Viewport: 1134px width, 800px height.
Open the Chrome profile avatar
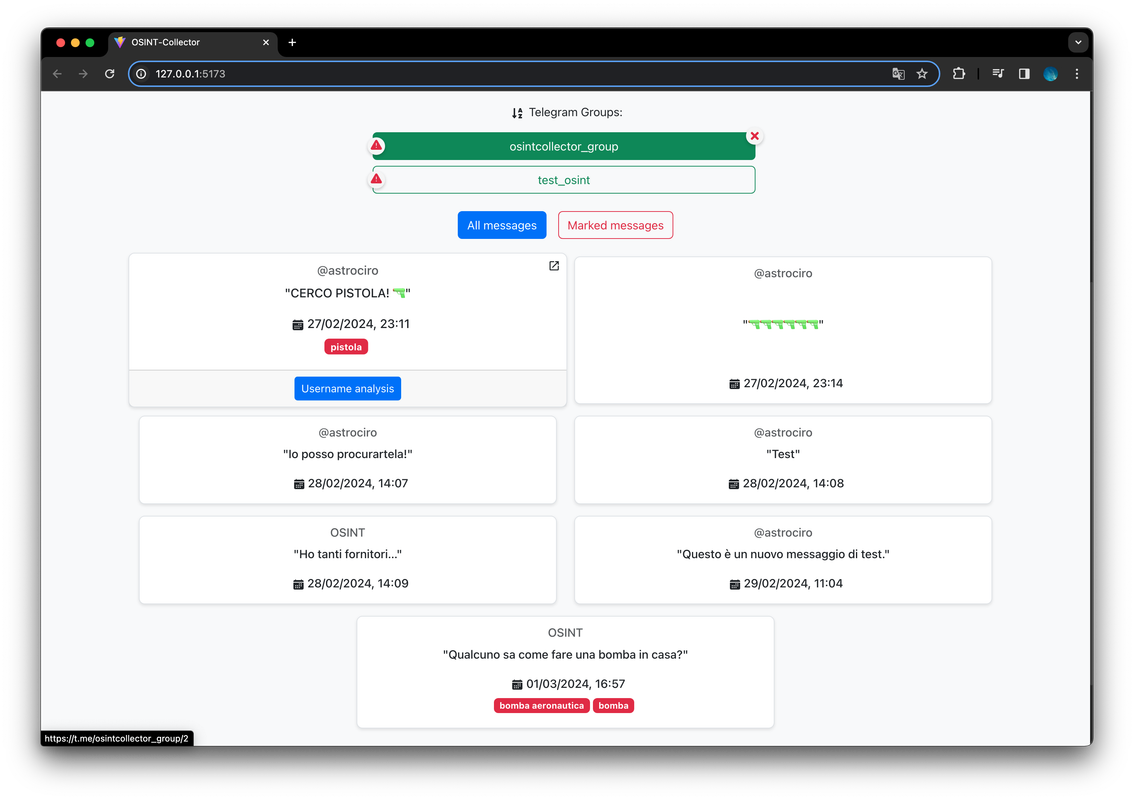coord(1051,74)
